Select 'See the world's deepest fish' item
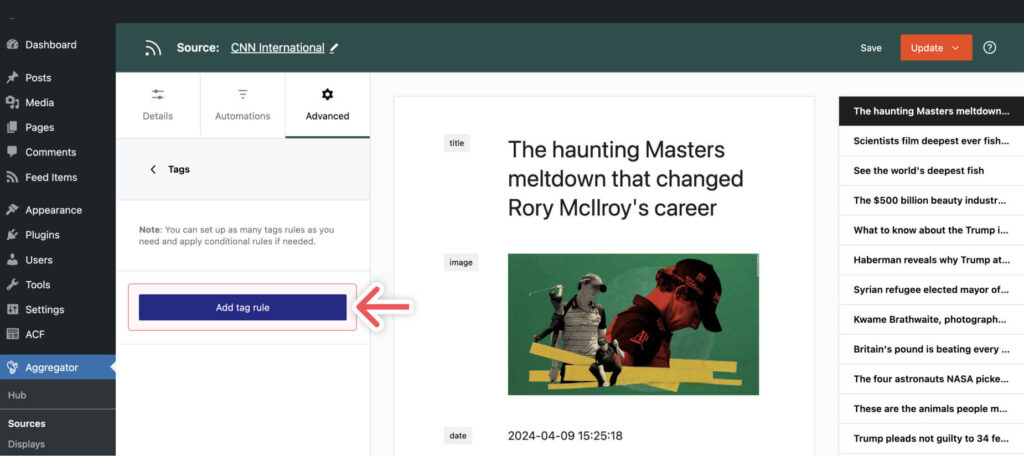The width and height of the screenshot is (1024, 456). coord(931,171)
